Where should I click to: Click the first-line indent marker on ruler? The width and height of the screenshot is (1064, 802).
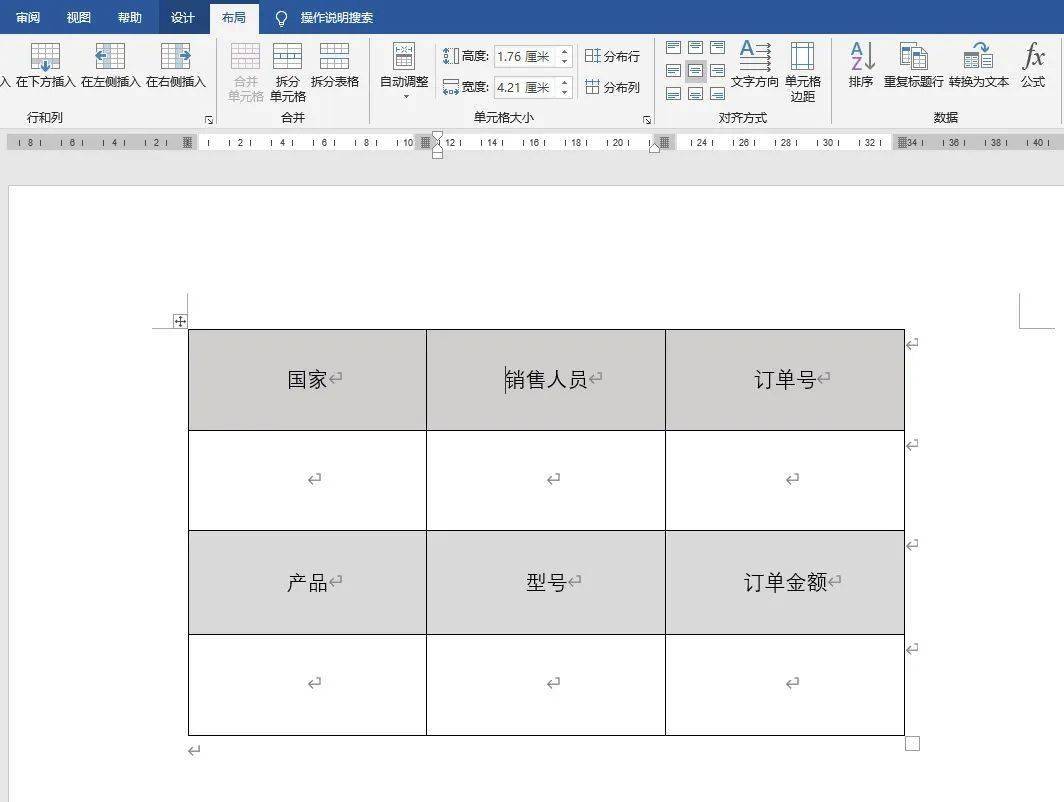pyautogui.click(x=438, y=137)
